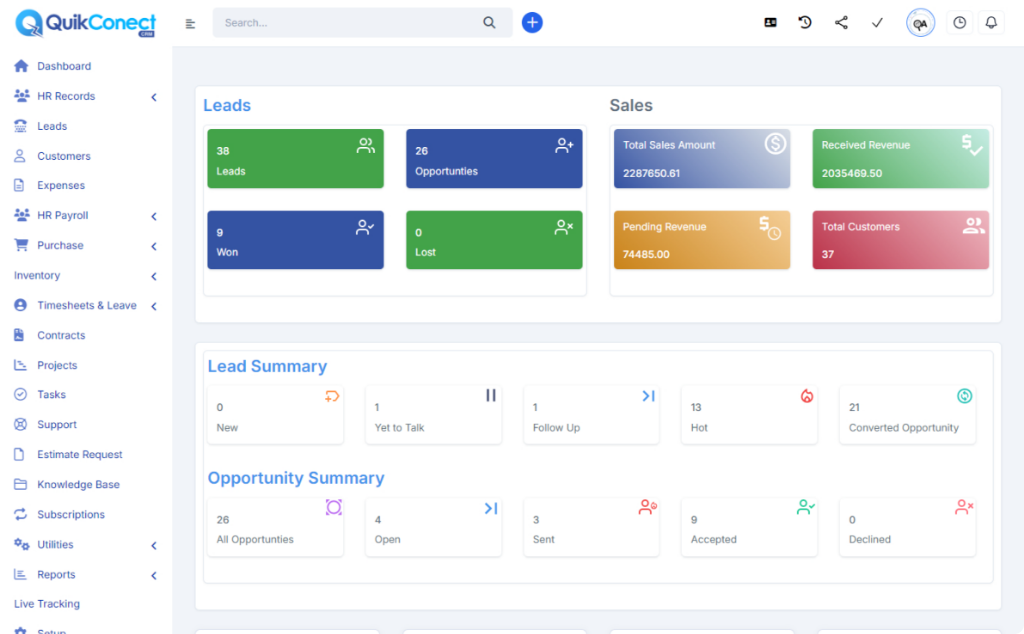Viewport: 1024px width, 634px height.
Task: Click the Support lifebuoy icon
Action: pos(20,424)
